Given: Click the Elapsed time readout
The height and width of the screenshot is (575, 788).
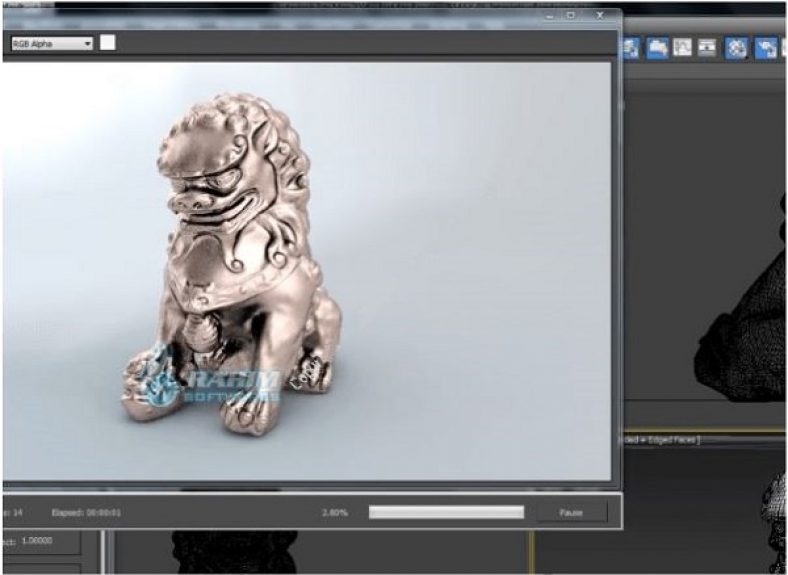Looking at the screenshot, I should click(86, 513).
